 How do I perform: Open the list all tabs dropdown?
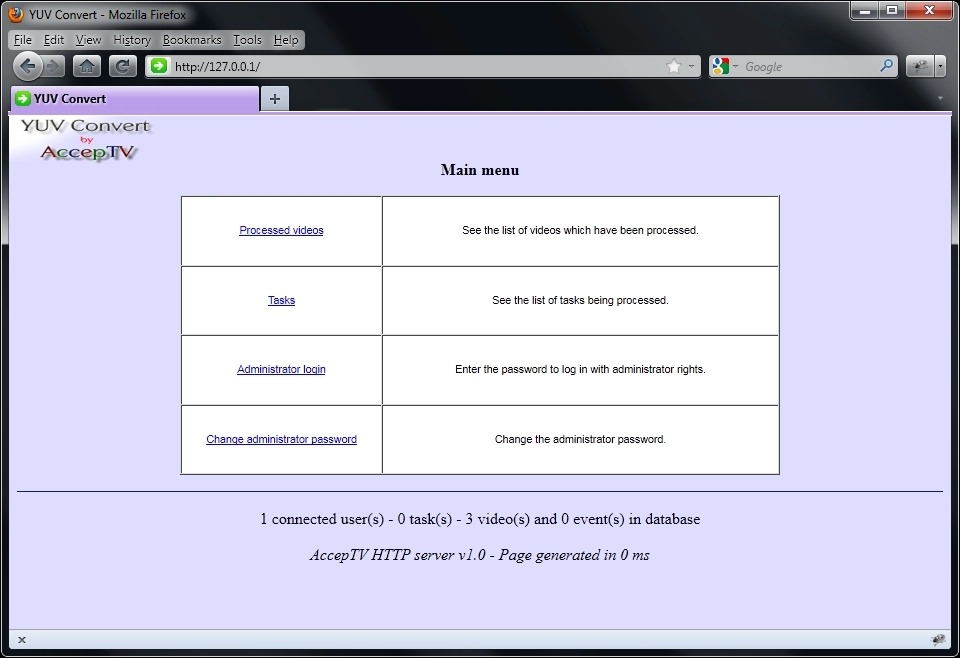click(x=940, y=98)
